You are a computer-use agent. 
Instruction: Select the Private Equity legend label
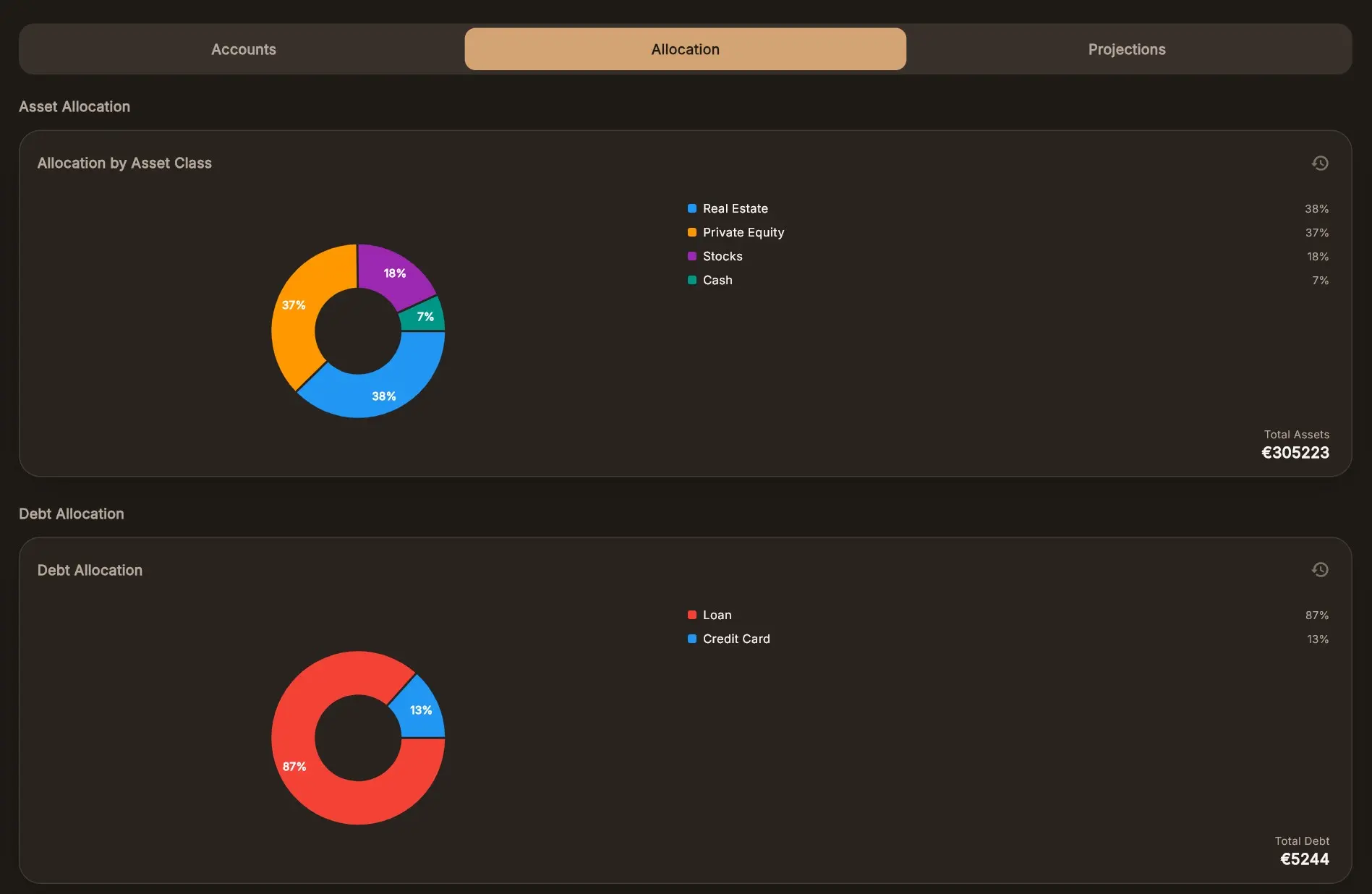point(743,232)
